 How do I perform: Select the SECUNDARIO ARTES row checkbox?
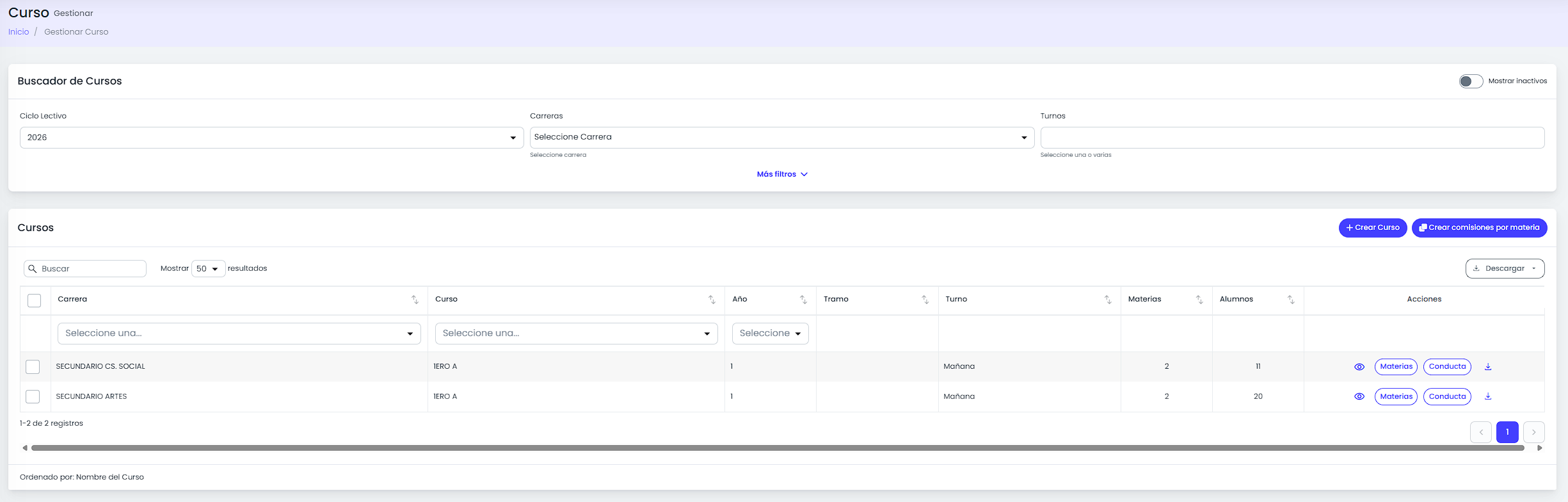[x=33, y=397]
